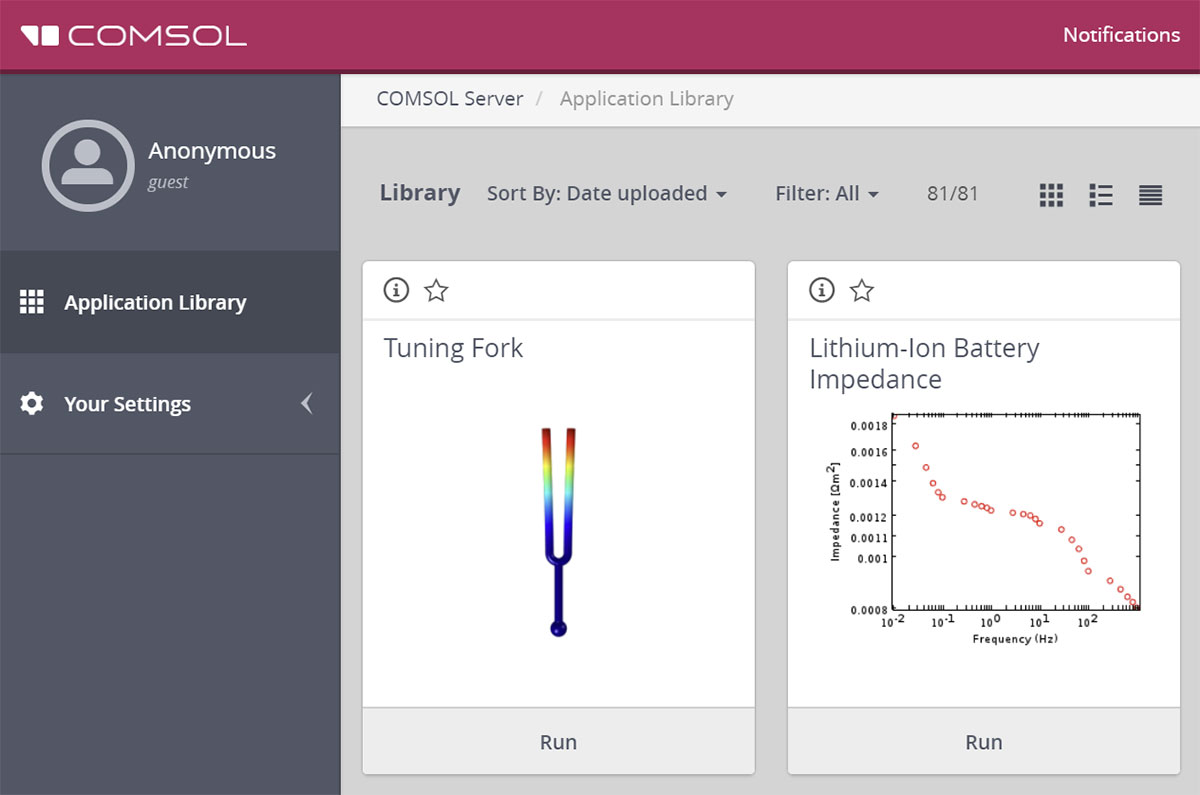Click the Your Settings gear icon
The width and height of the screenshot is (1200, 795).
pyautogui.click(x=32, y=404)
